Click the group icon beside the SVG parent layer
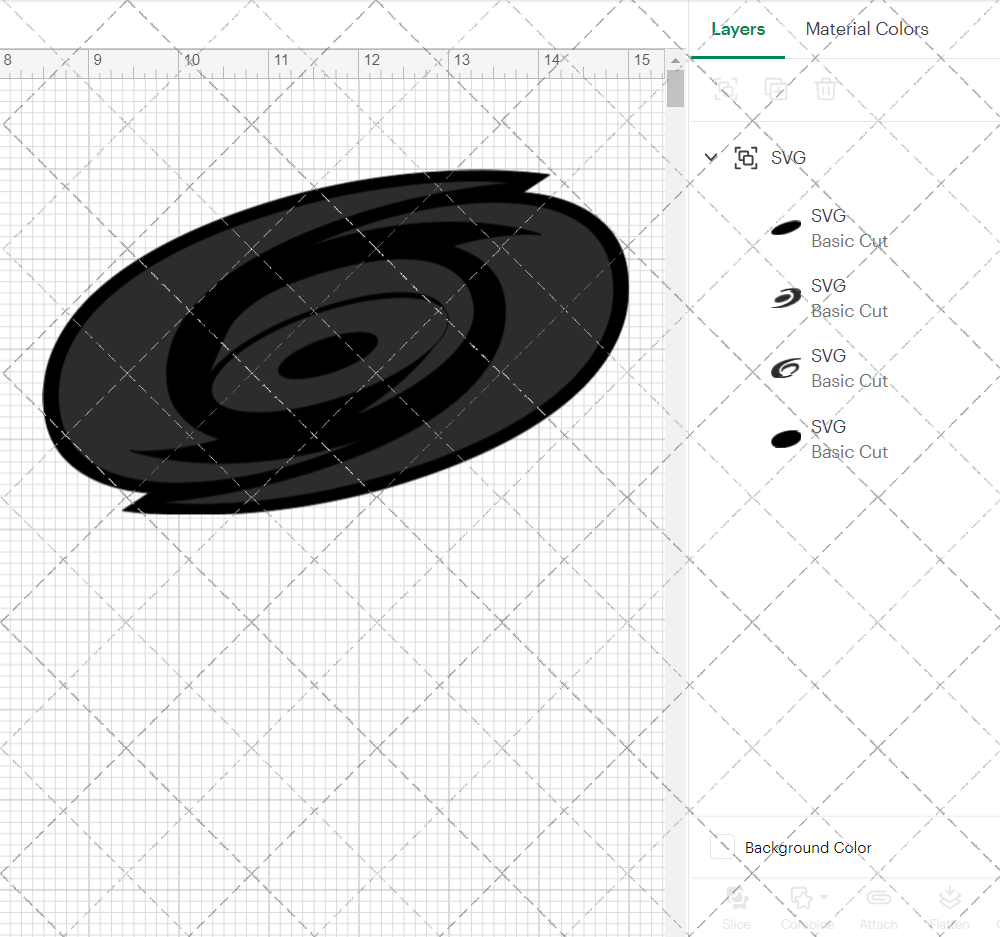Image resolution: width=1000 pixels, height=937 pixels. click(x=746, y=158)
